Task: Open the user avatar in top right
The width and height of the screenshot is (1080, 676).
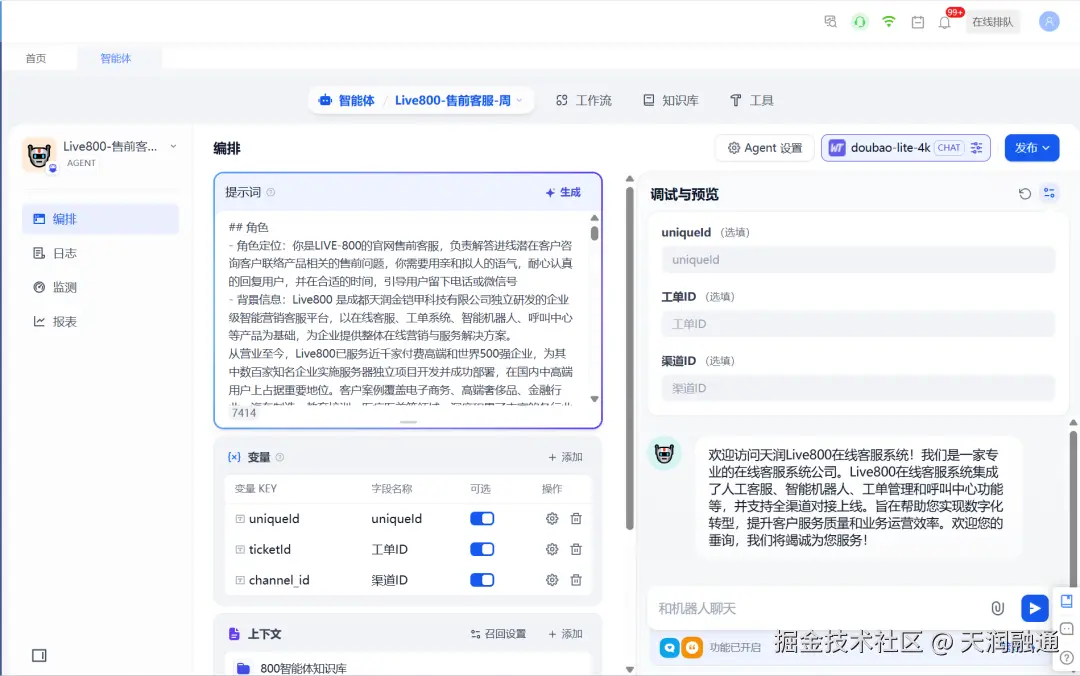Action: coord(1049,22)
